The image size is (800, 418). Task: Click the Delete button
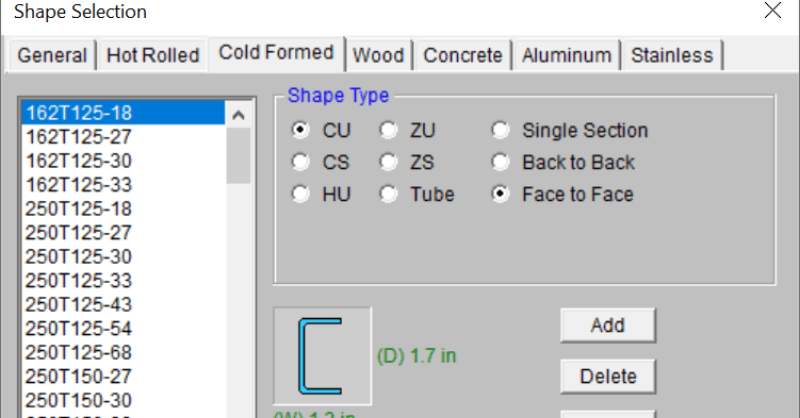607,376
